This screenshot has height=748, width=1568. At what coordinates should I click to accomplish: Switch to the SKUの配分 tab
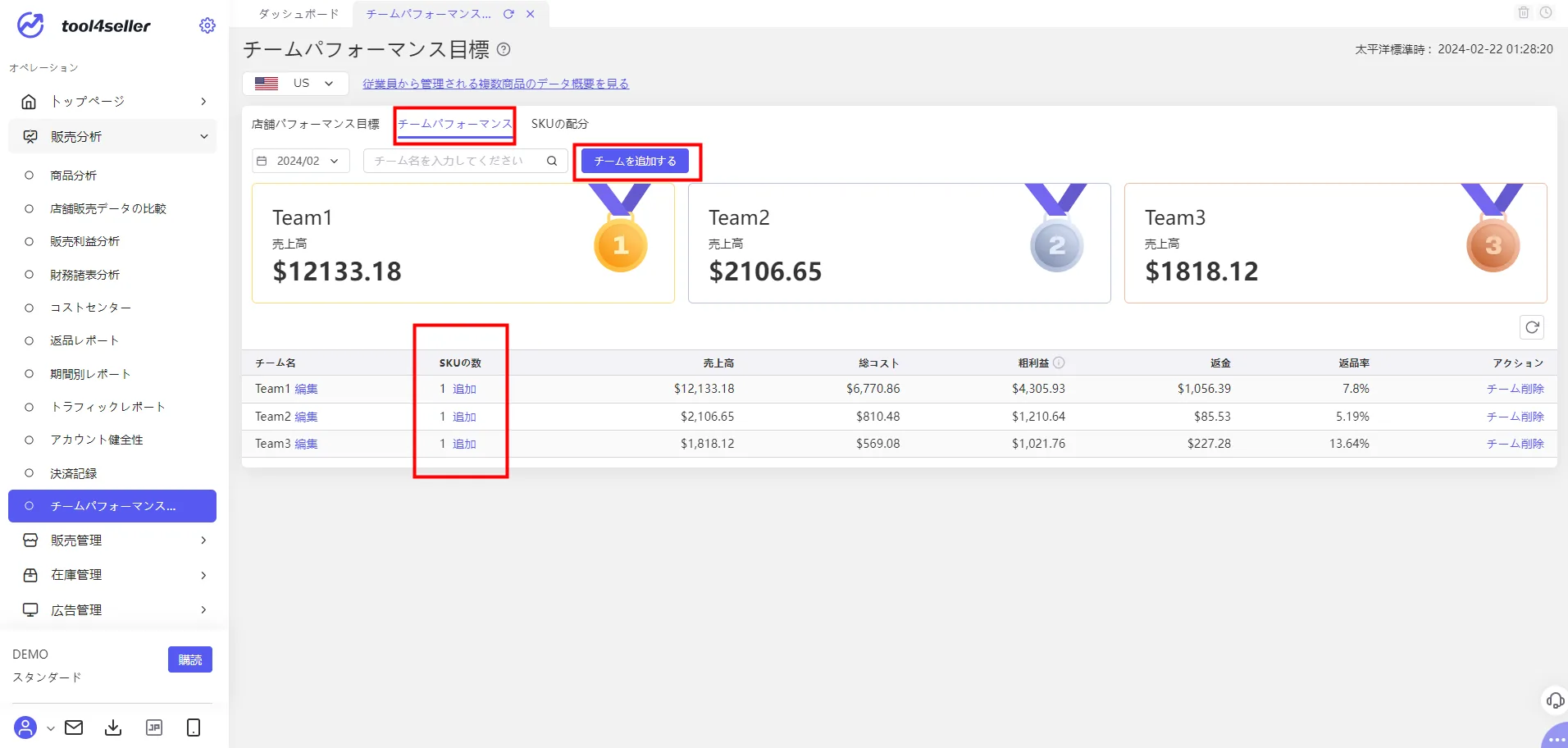pos(560,124)
